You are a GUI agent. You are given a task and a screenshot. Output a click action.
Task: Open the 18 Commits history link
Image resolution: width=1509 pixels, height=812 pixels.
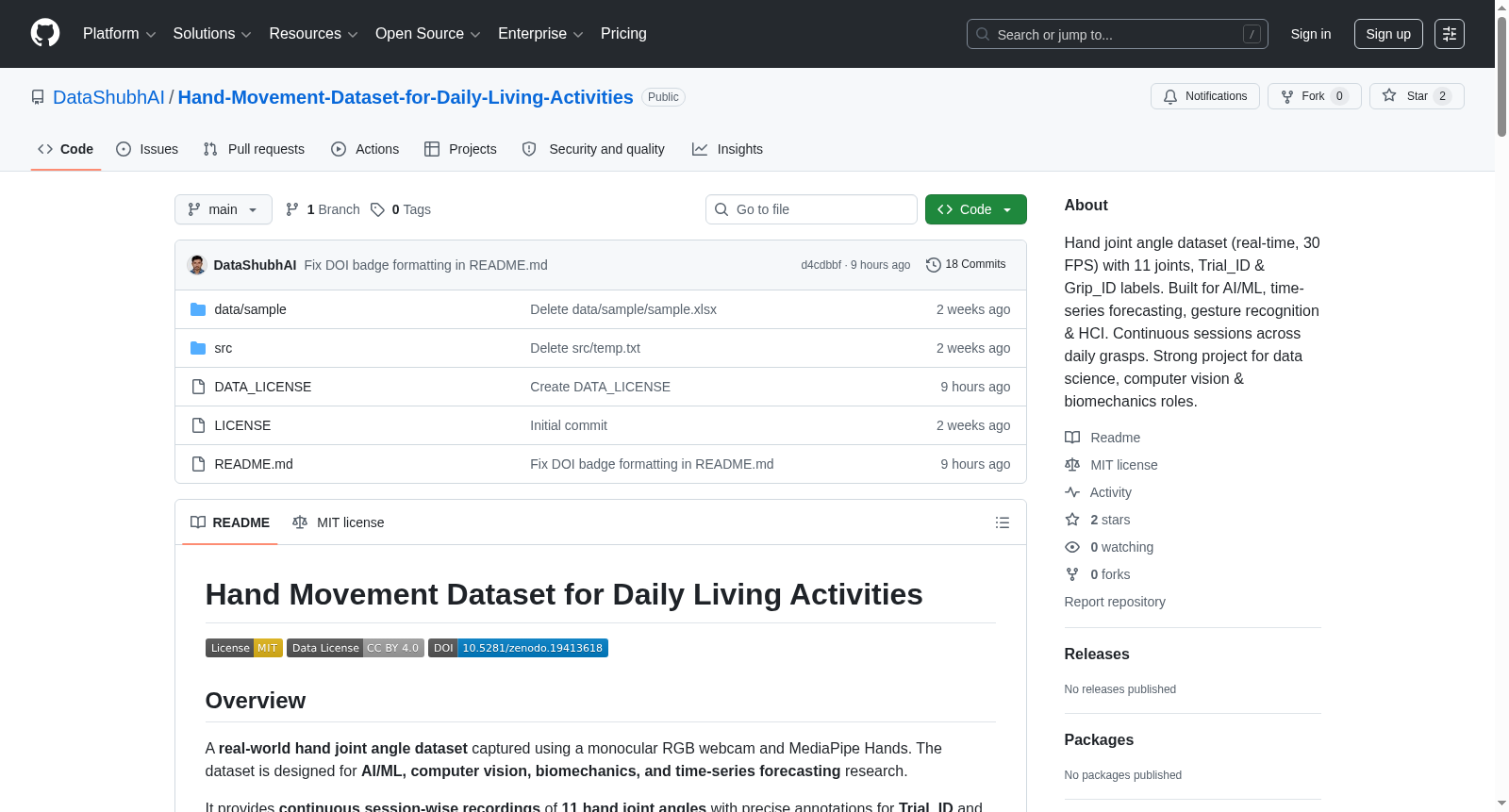(x=966, y=265)
